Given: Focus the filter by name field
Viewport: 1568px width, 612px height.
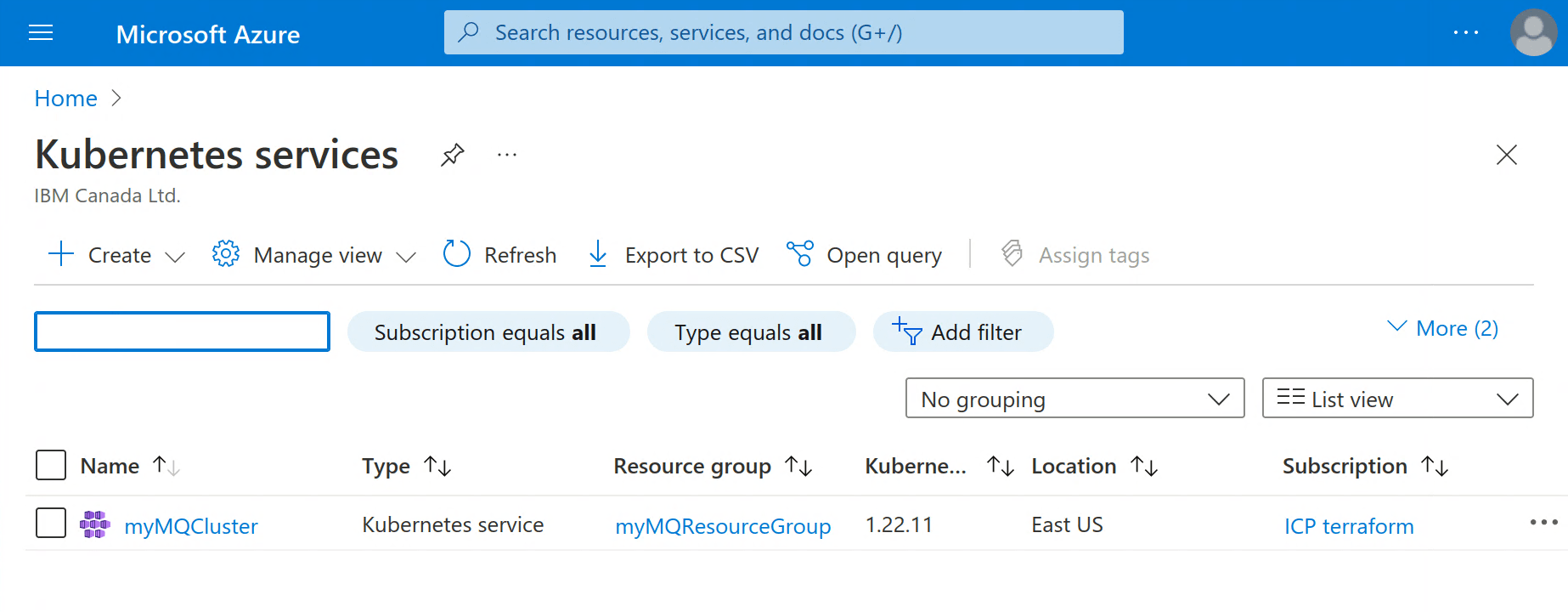Looking at the screenshot, I should click(182, 331).
